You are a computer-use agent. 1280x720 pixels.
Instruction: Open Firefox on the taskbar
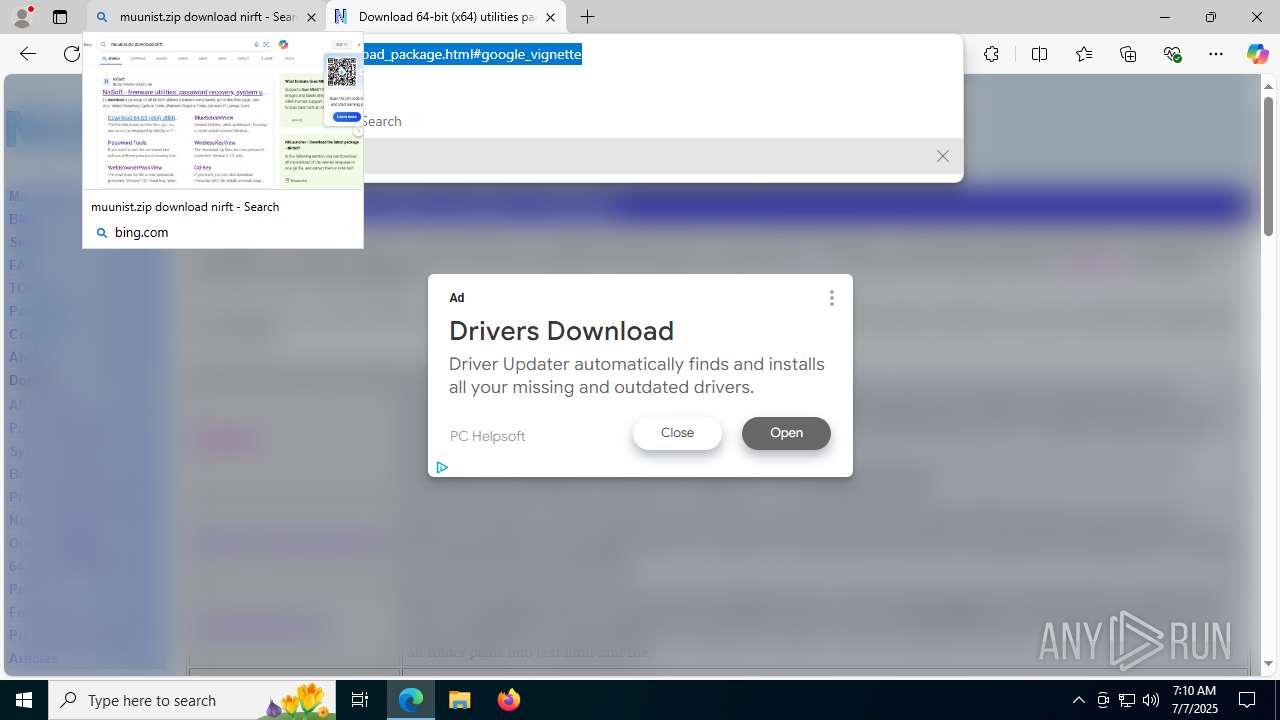(x=508, y=700)
